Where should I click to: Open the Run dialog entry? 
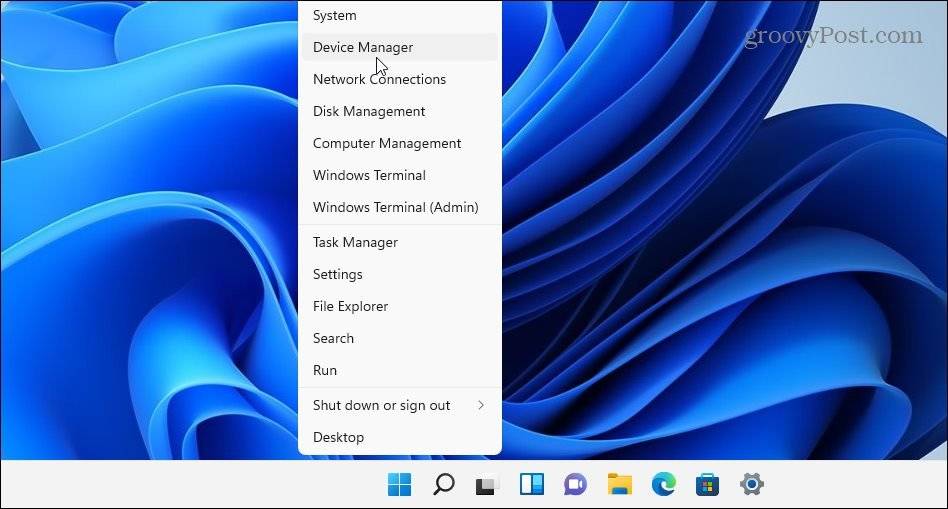[x=400, y=371]
